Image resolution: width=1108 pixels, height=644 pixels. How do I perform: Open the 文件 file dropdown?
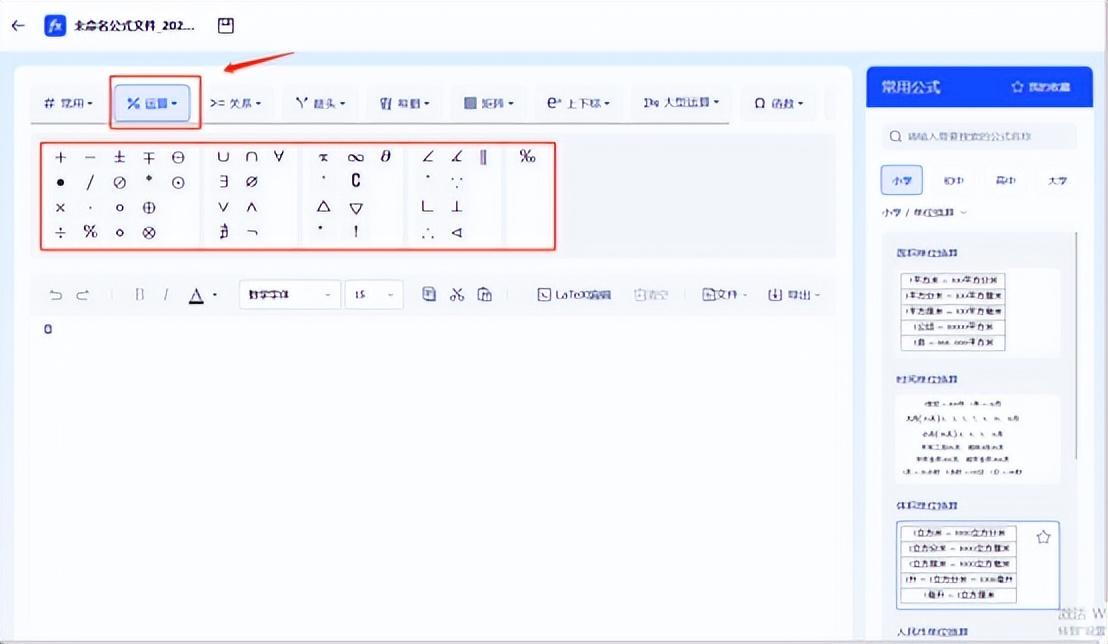724,295
